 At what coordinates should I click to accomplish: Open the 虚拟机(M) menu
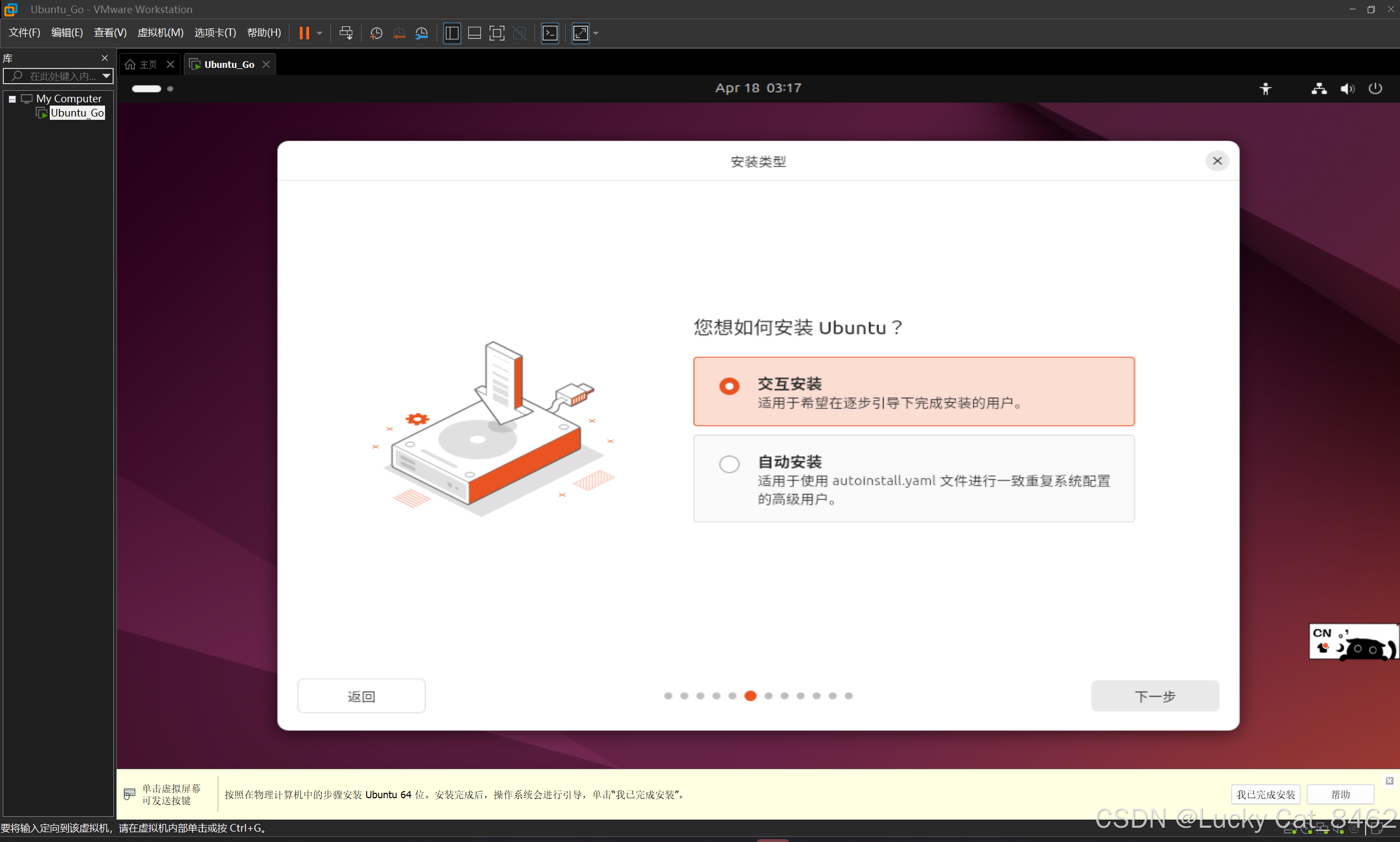(160, 33)
